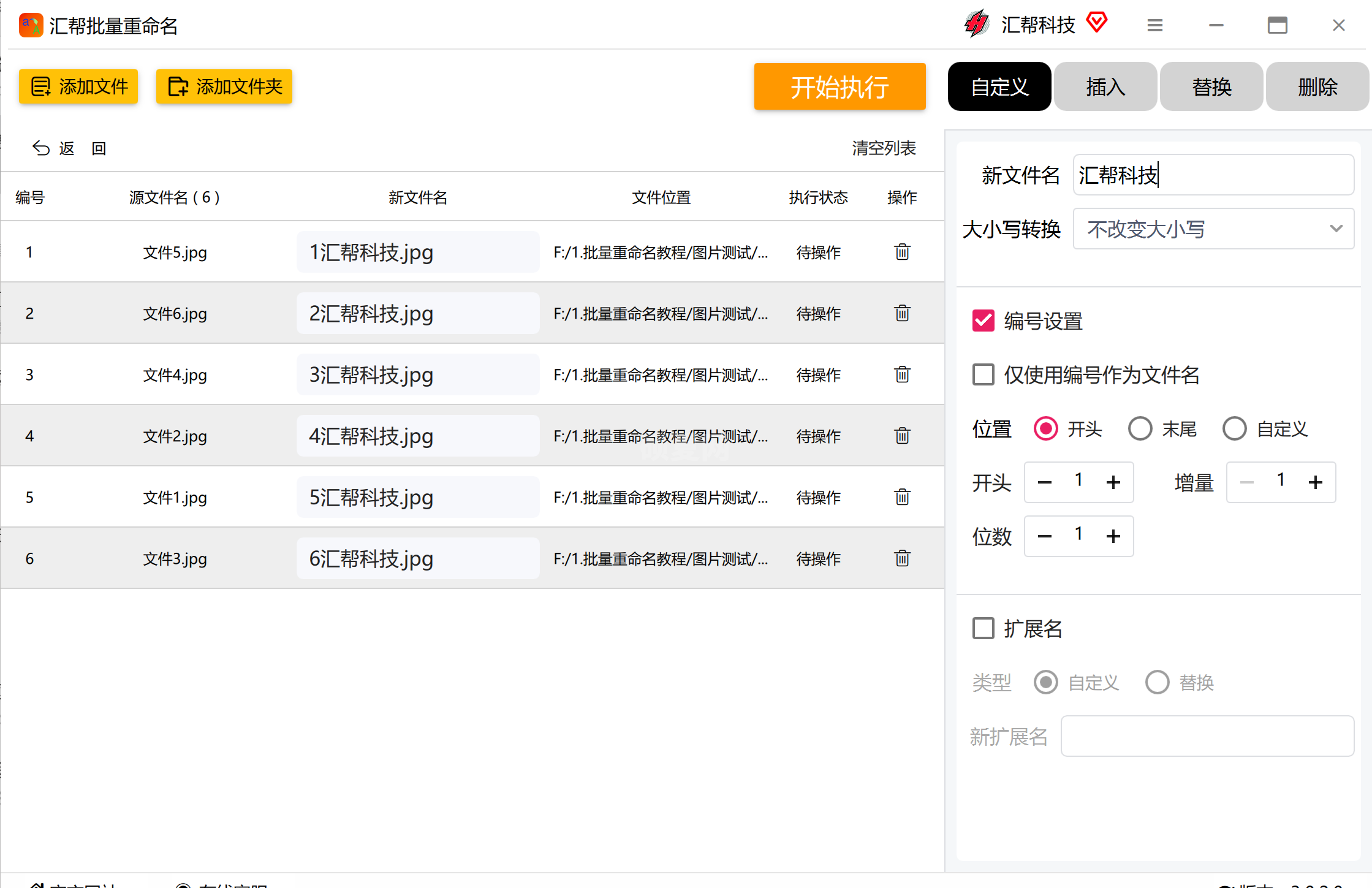Viewport: 1372px width, 888px height.
Task: Click file path in 文件5.jpg row
Action: pyautogui.click(x=661, y=252)
